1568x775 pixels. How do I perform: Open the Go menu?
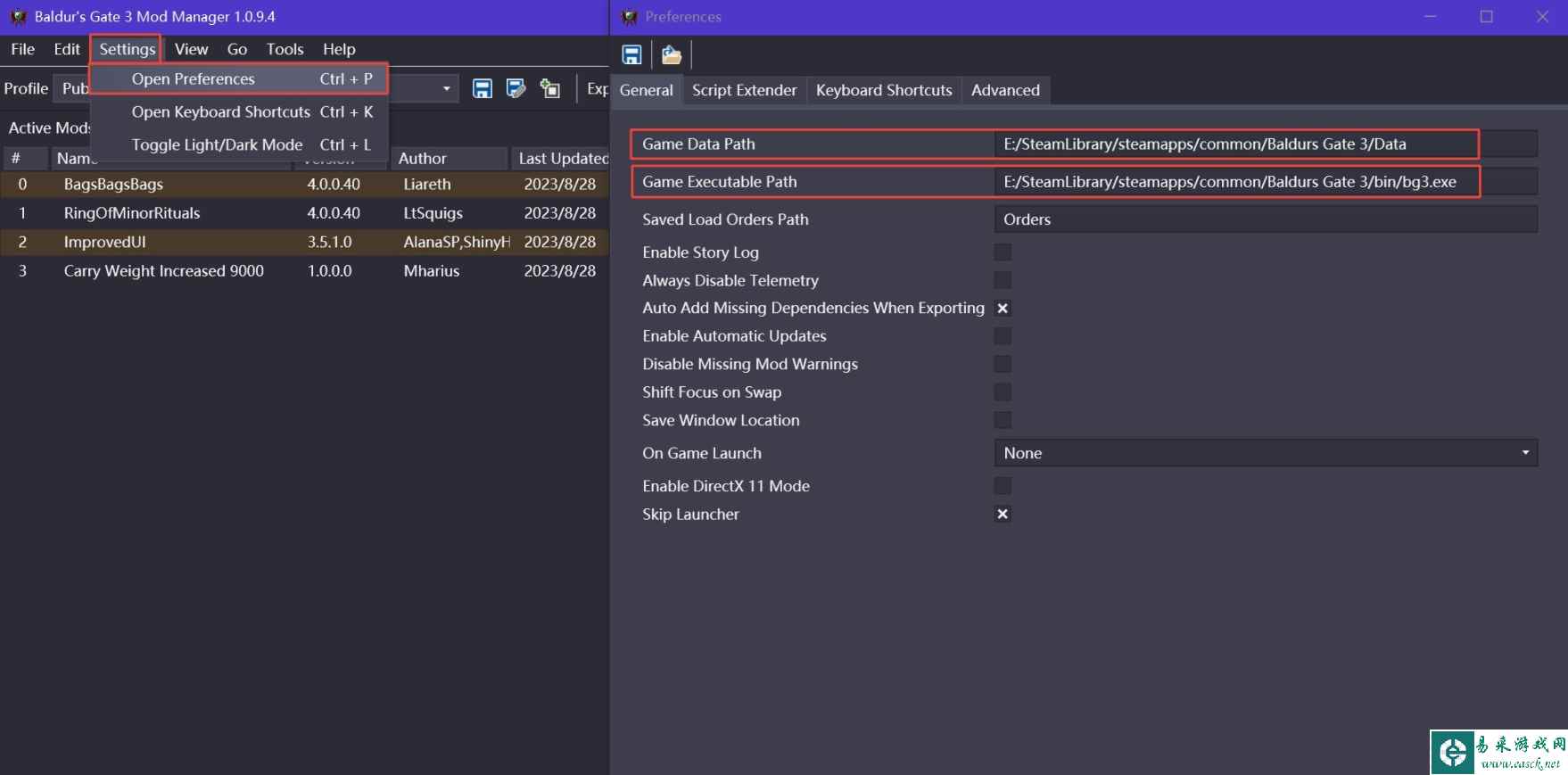[237, 49]
